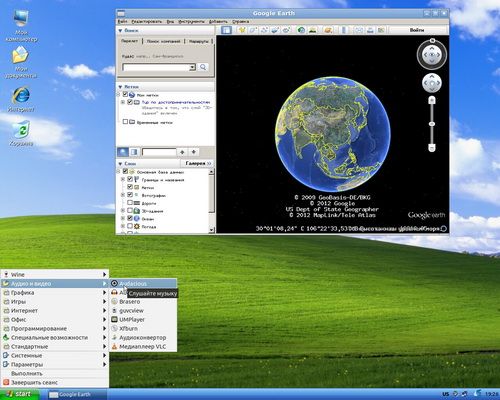Click the move joystick hand control

(432, 83)
